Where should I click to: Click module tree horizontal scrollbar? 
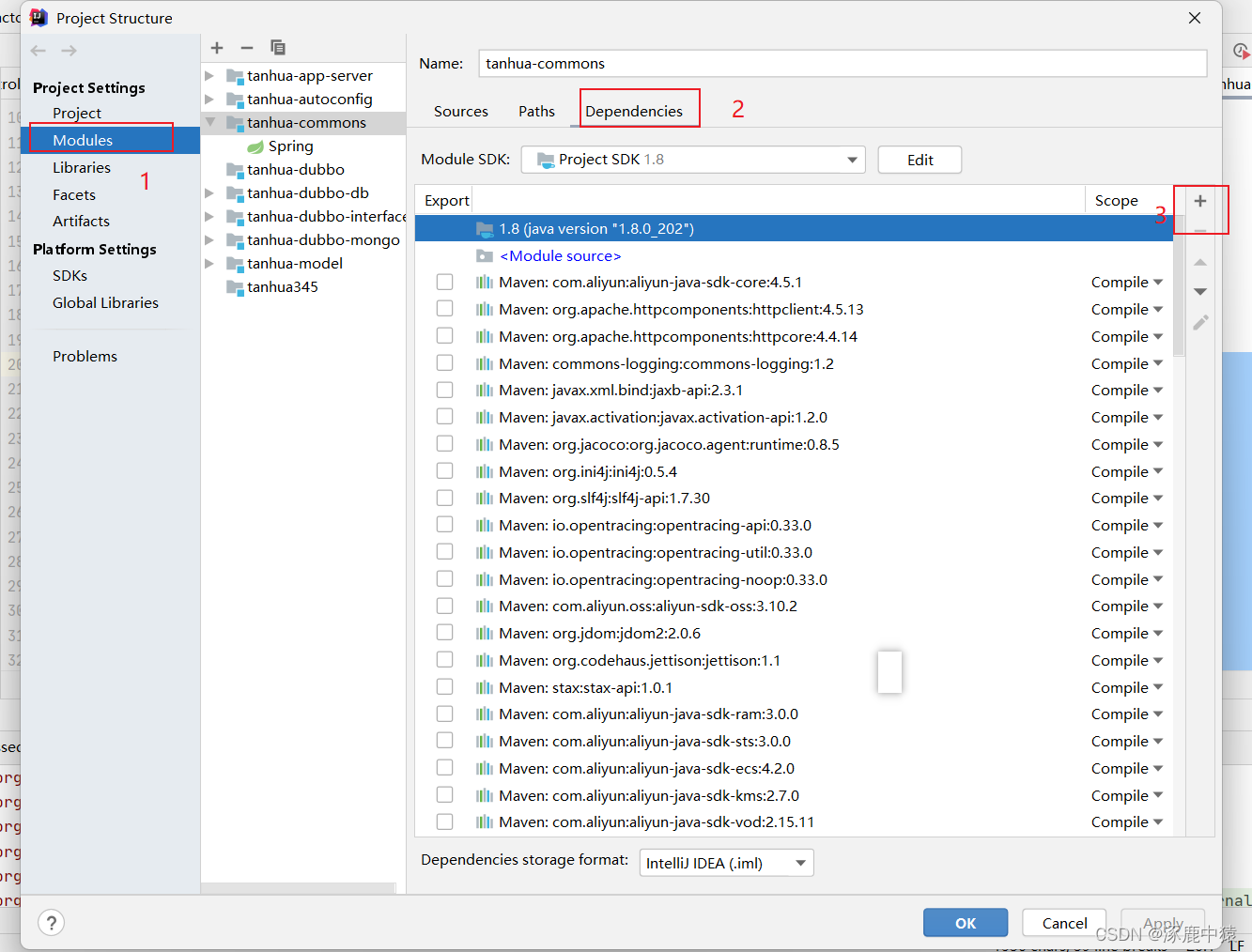(x=298, y=888)
